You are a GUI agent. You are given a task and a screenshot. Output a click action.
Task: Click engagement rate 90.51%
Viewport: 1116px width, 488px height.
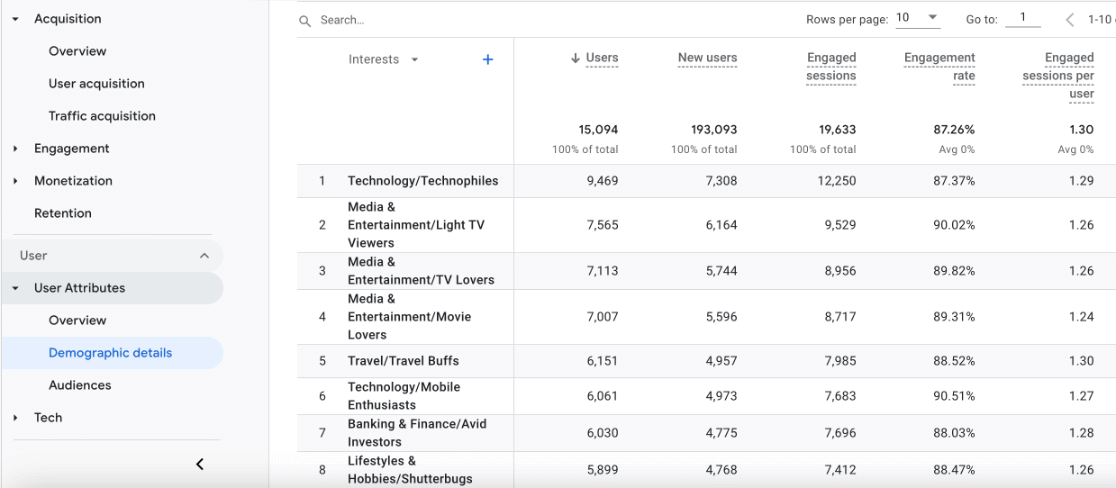click(954, 396)
